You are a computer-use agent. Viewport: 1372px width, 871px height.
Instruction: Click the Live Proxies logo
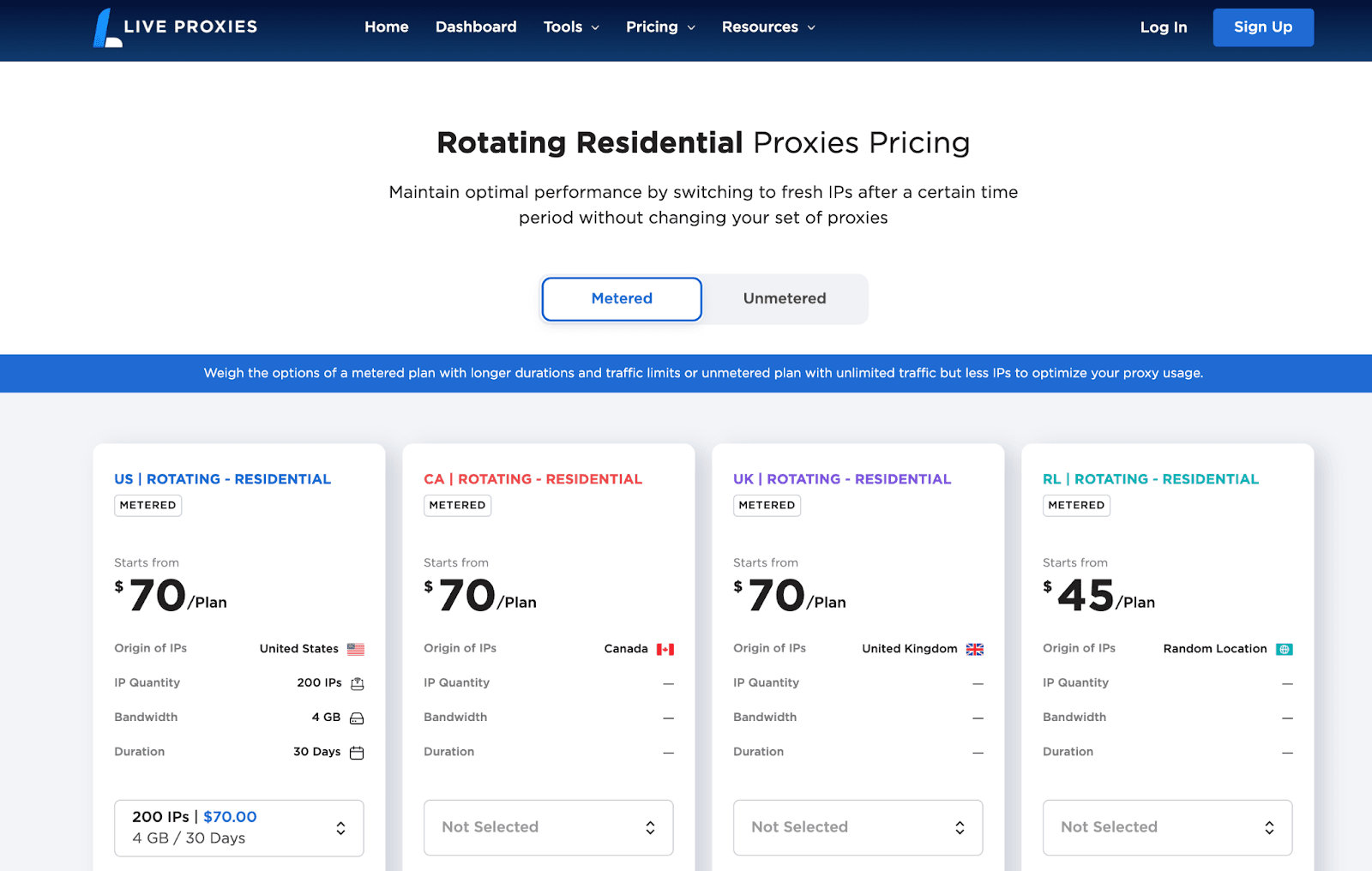coord(176,27)
